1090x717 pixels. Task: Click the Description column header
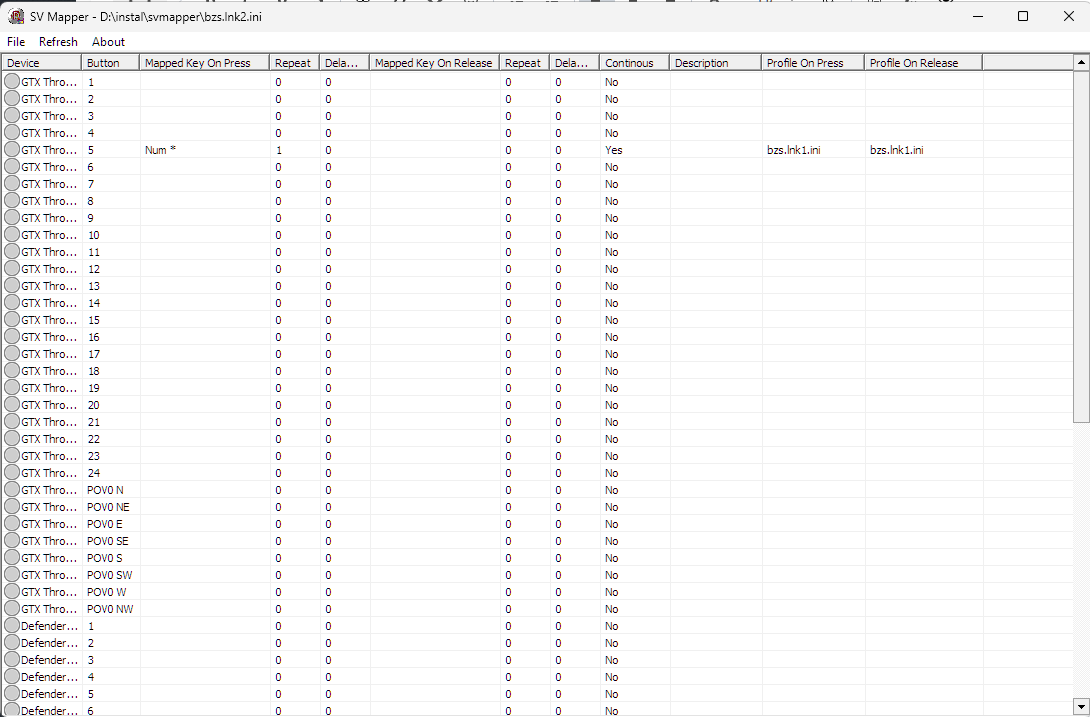715,63
